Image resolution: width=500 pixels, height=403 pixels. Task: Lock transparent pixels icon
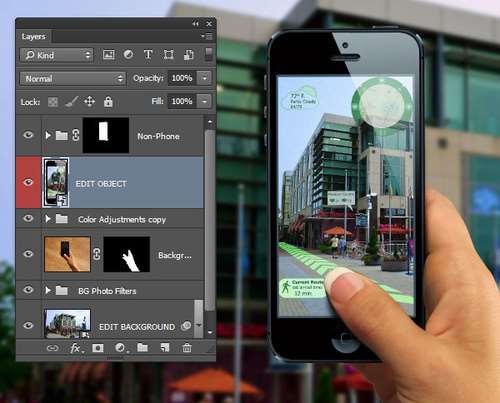pos(53,102)
